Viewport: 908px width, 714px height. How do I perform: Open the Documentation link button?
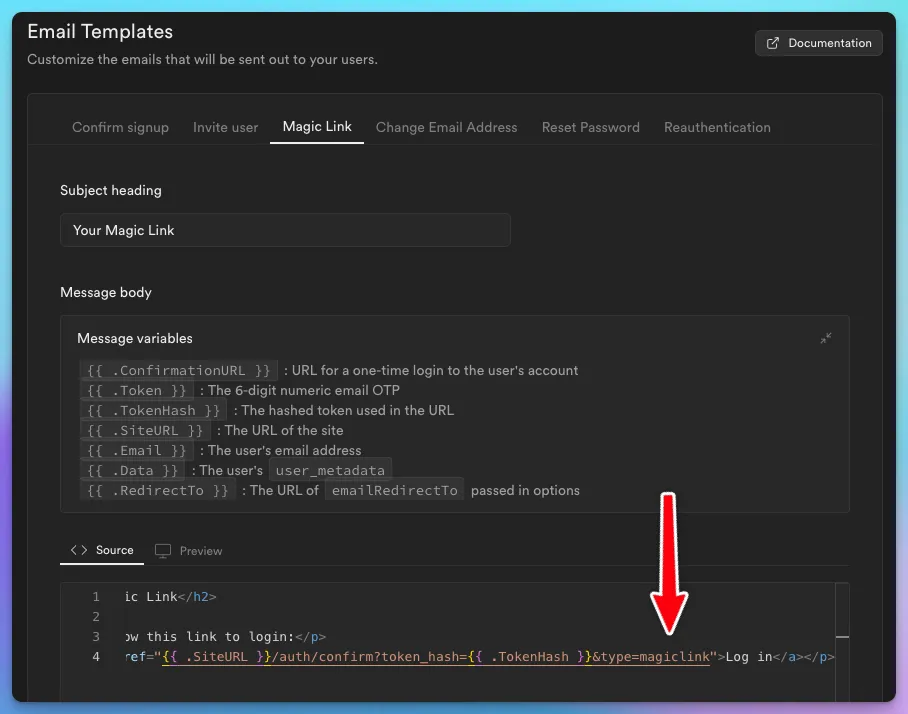(818, 43)
